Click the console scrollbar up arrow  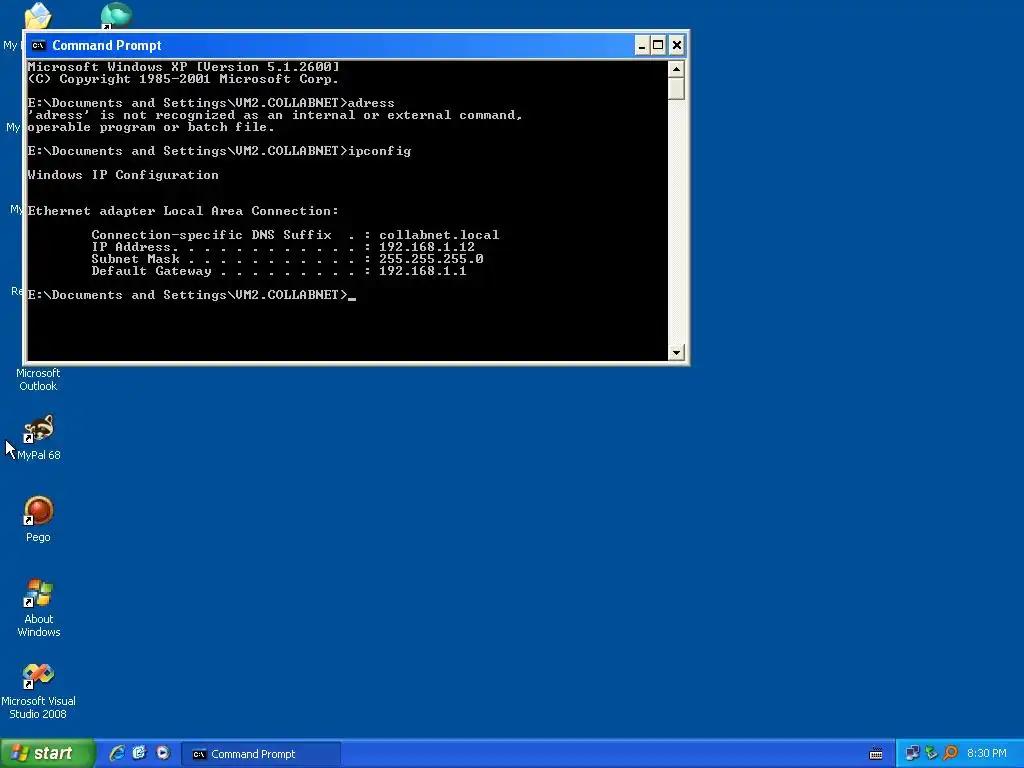click(676, 69)
